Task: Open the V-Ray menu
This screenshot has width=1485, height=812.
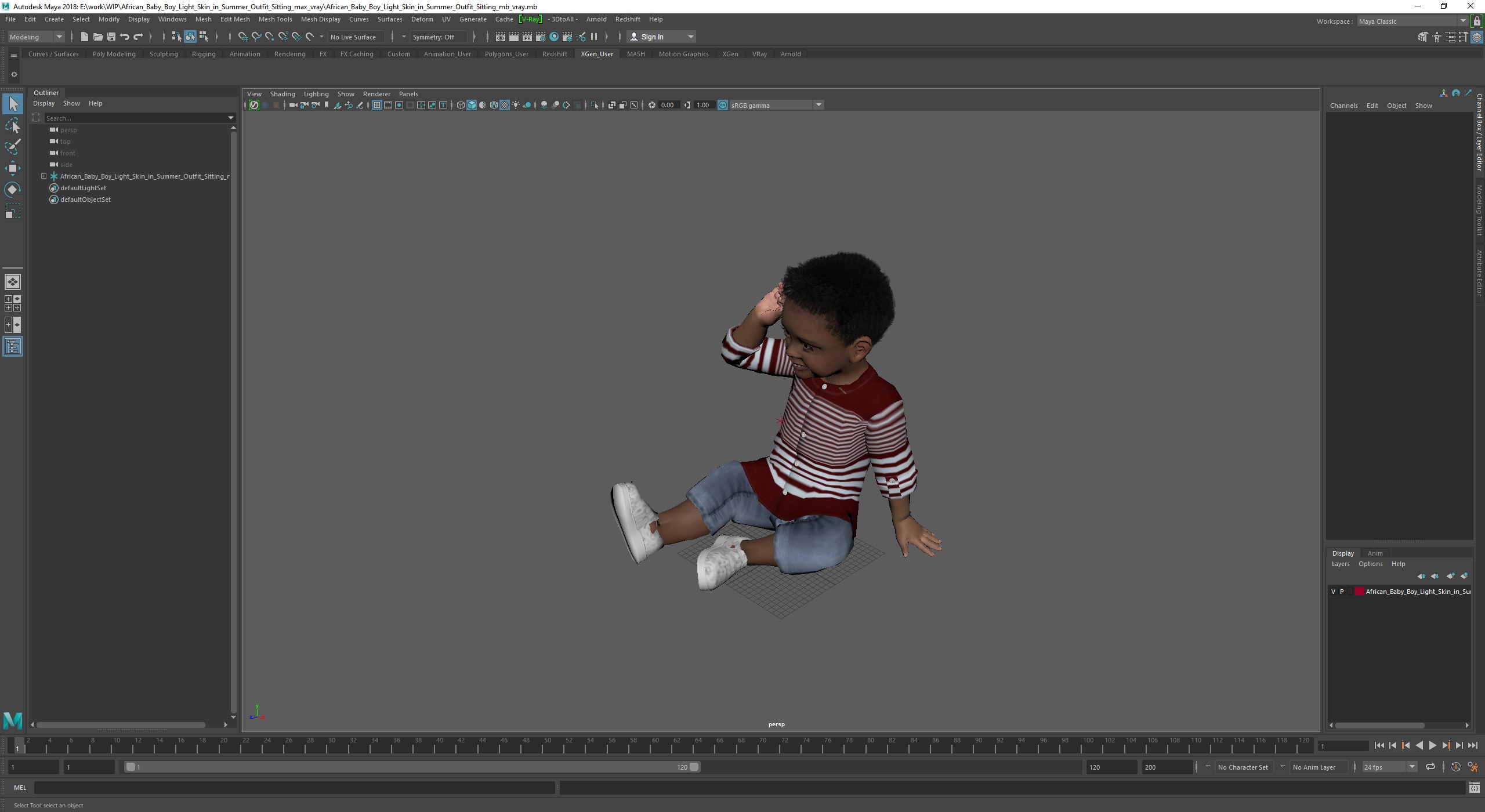Action: coord(530,19)
